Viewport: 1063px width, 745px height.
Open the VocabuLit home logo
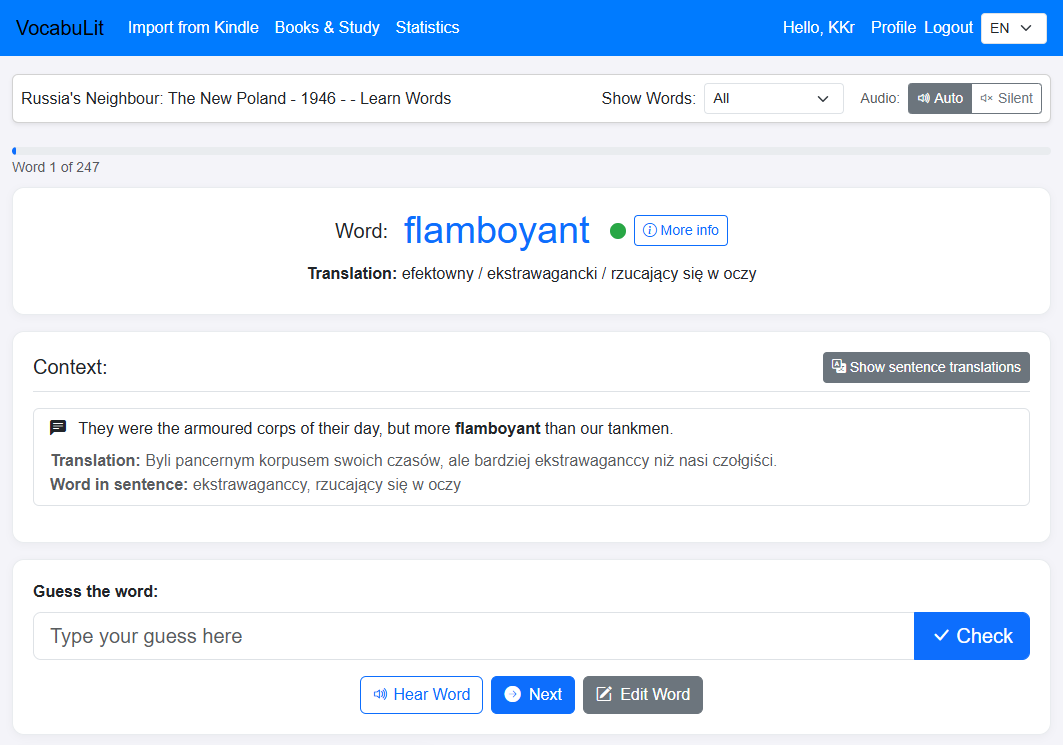tap(60, 28)
